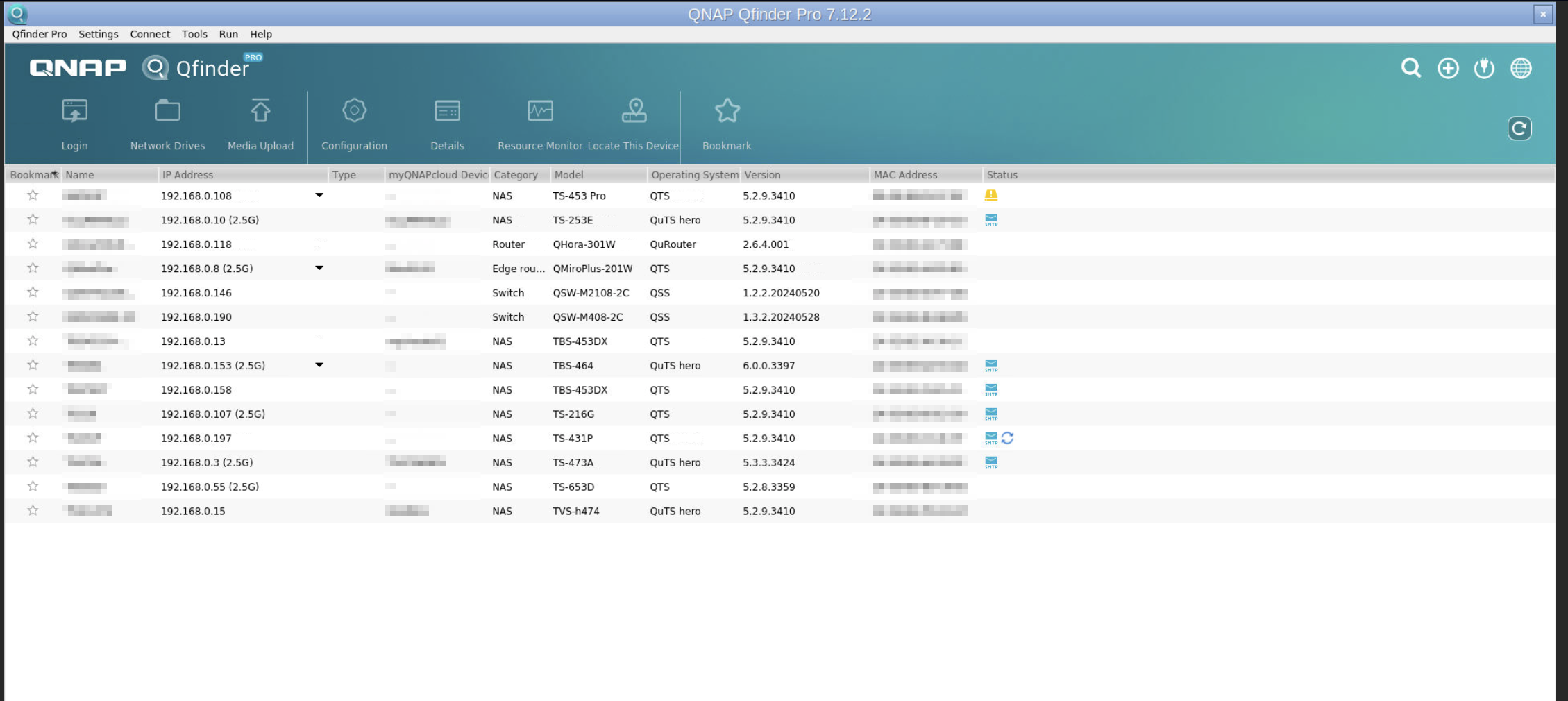Toggle bookmark star for QMiroPlus-201W
1568x701 pixels.
point(33,268)
